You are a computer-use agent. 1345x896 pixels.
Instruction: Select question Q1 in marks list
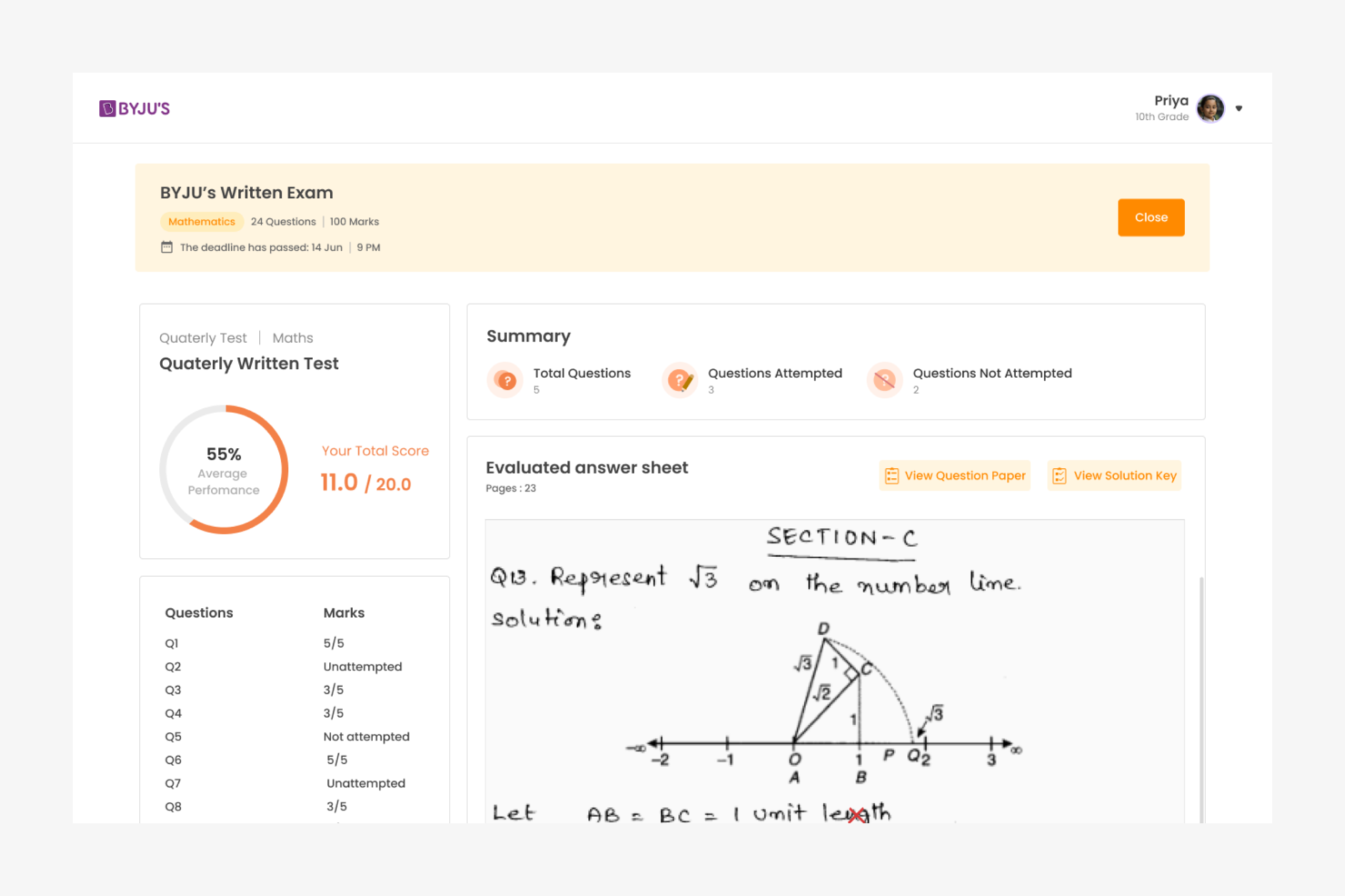[172, 643]
